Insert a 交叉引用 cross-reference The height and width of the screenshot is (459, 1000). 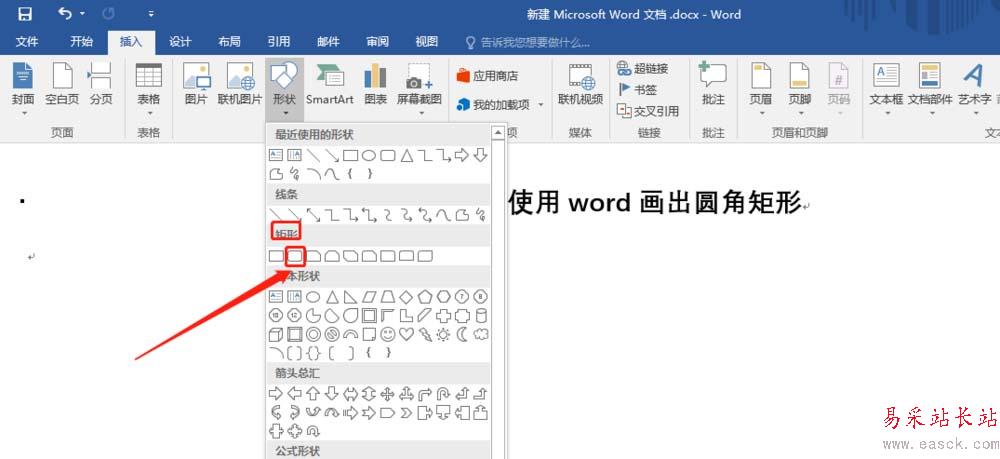tap(647, 111)
